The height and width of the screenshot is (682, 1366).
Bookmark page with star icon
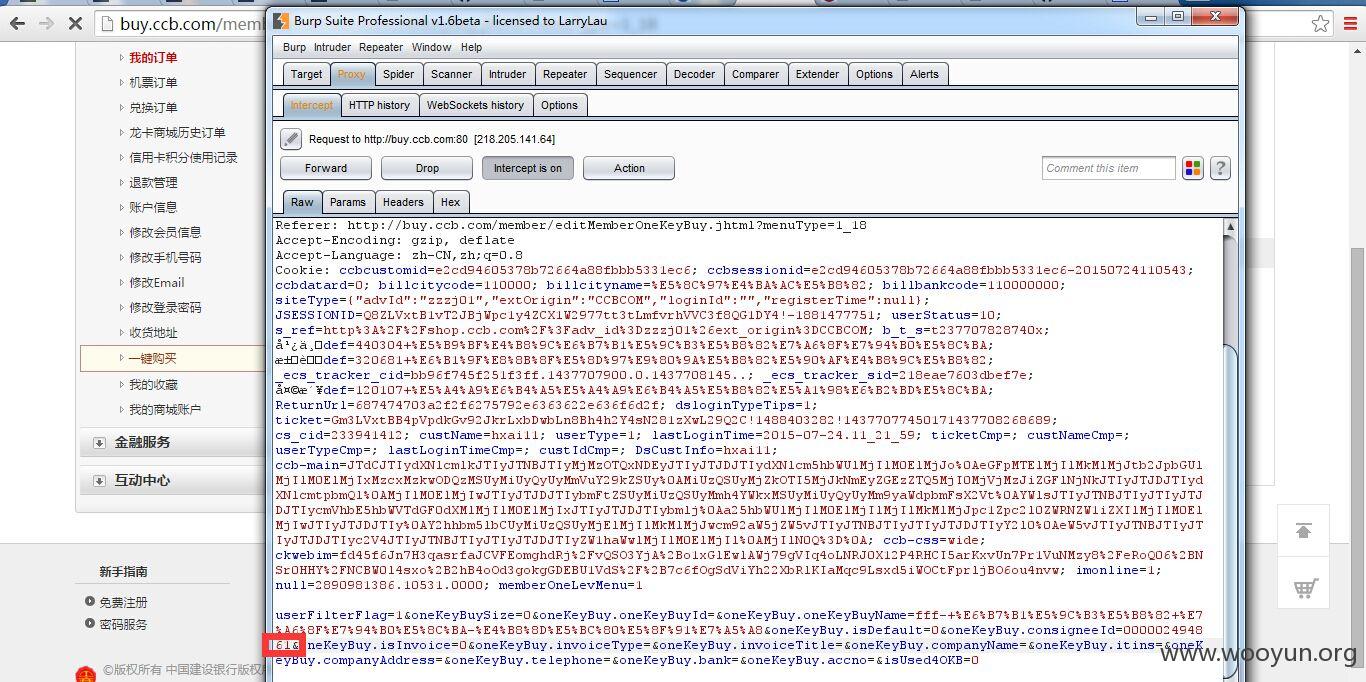1320,24
